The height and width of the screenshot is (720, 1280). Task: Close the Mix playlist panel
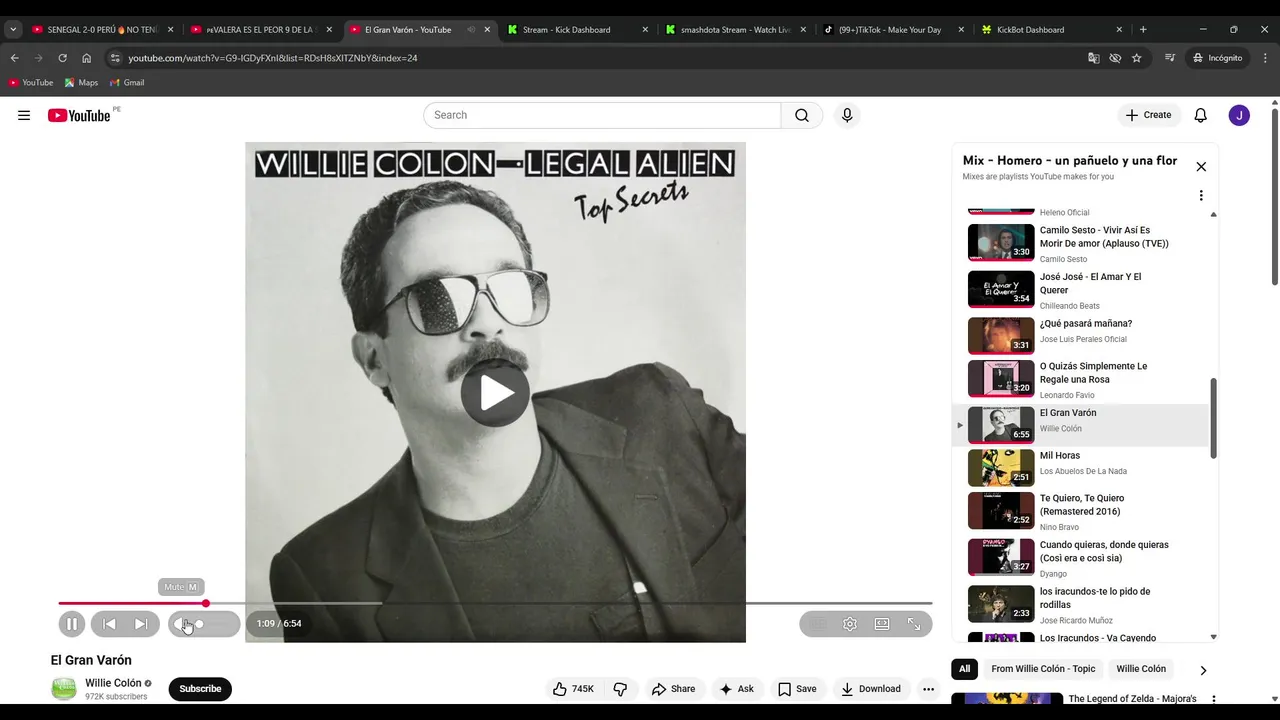(x=1201, y=167)
